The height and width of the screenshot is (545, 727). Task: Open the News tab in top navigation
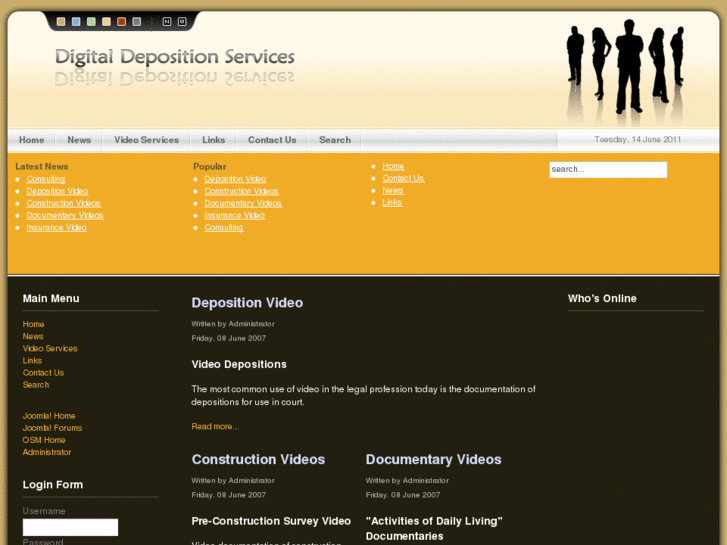coord(79,140)
